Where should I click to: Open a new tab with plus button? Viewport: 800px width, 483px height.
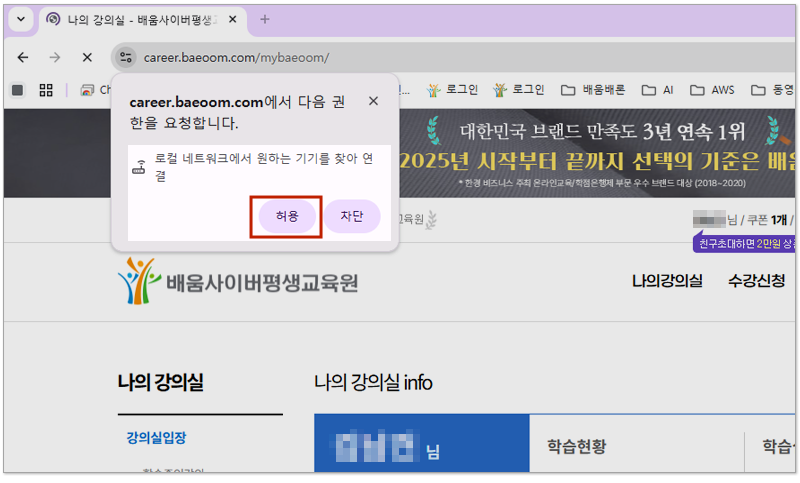pos(265,19)
